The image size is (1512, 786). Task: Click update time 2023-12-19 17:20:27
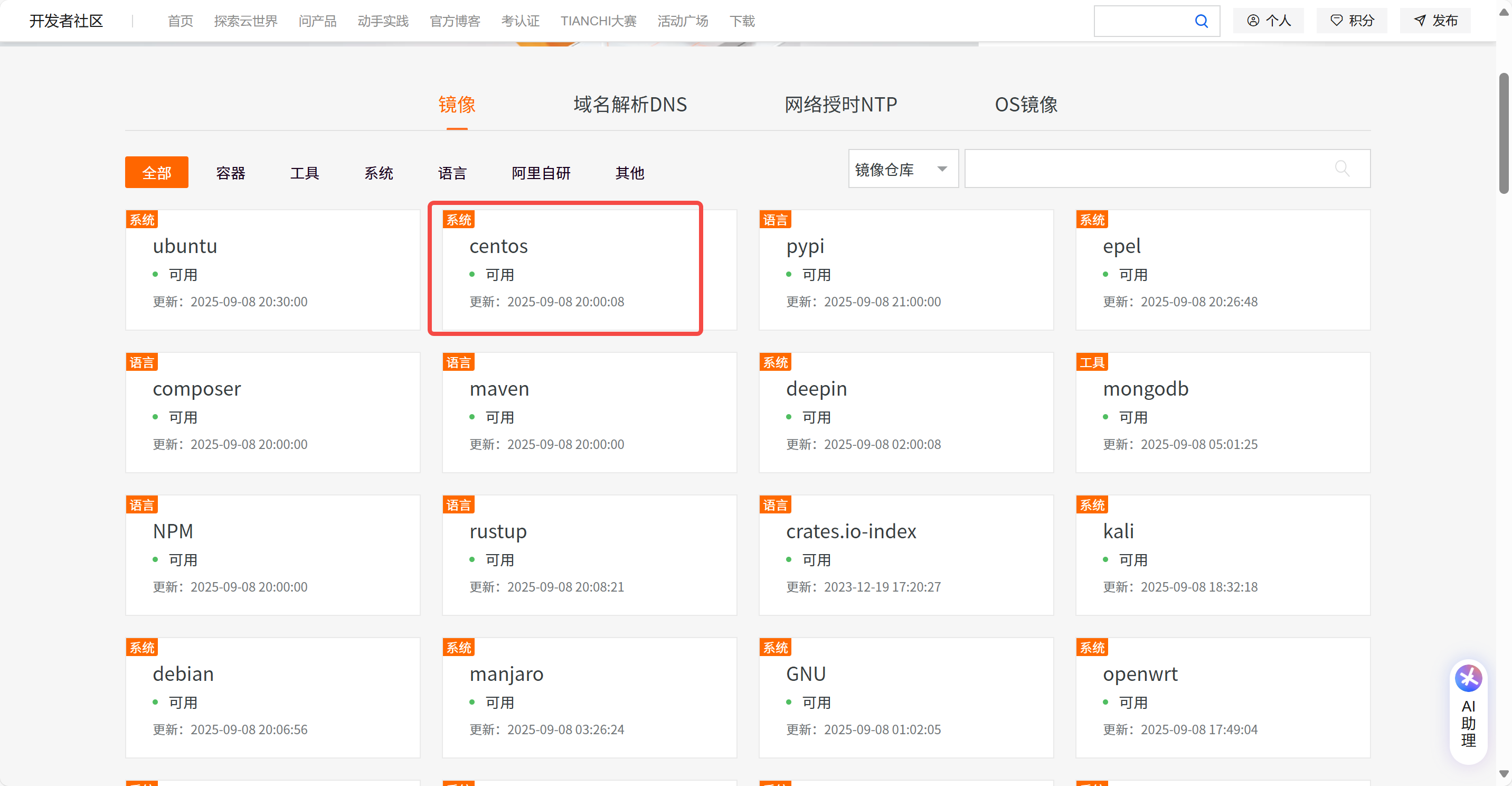(882, 587)
